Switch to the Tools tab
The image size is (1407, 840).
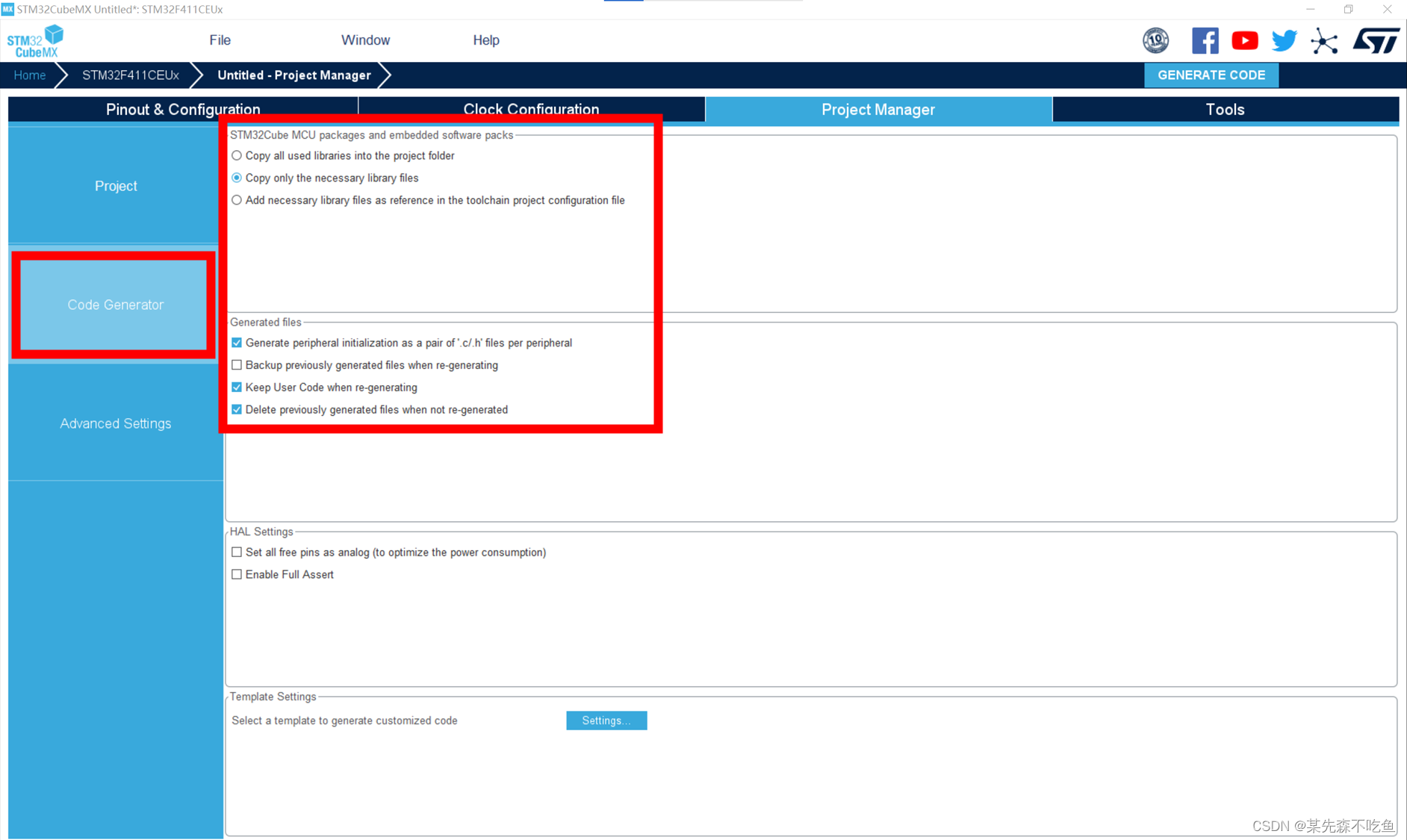(1225, 110)
